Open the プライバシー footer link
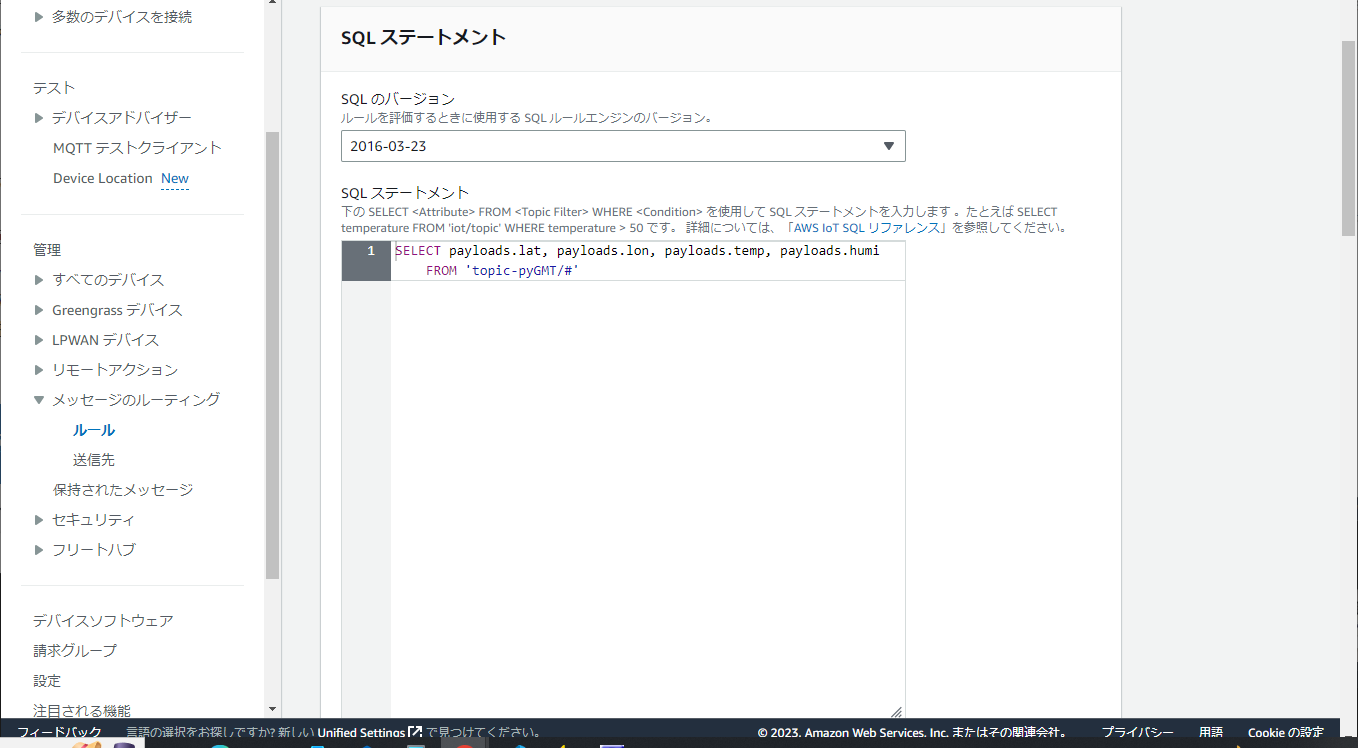This screenshot has width=1358, height=748. (1138, 732)
